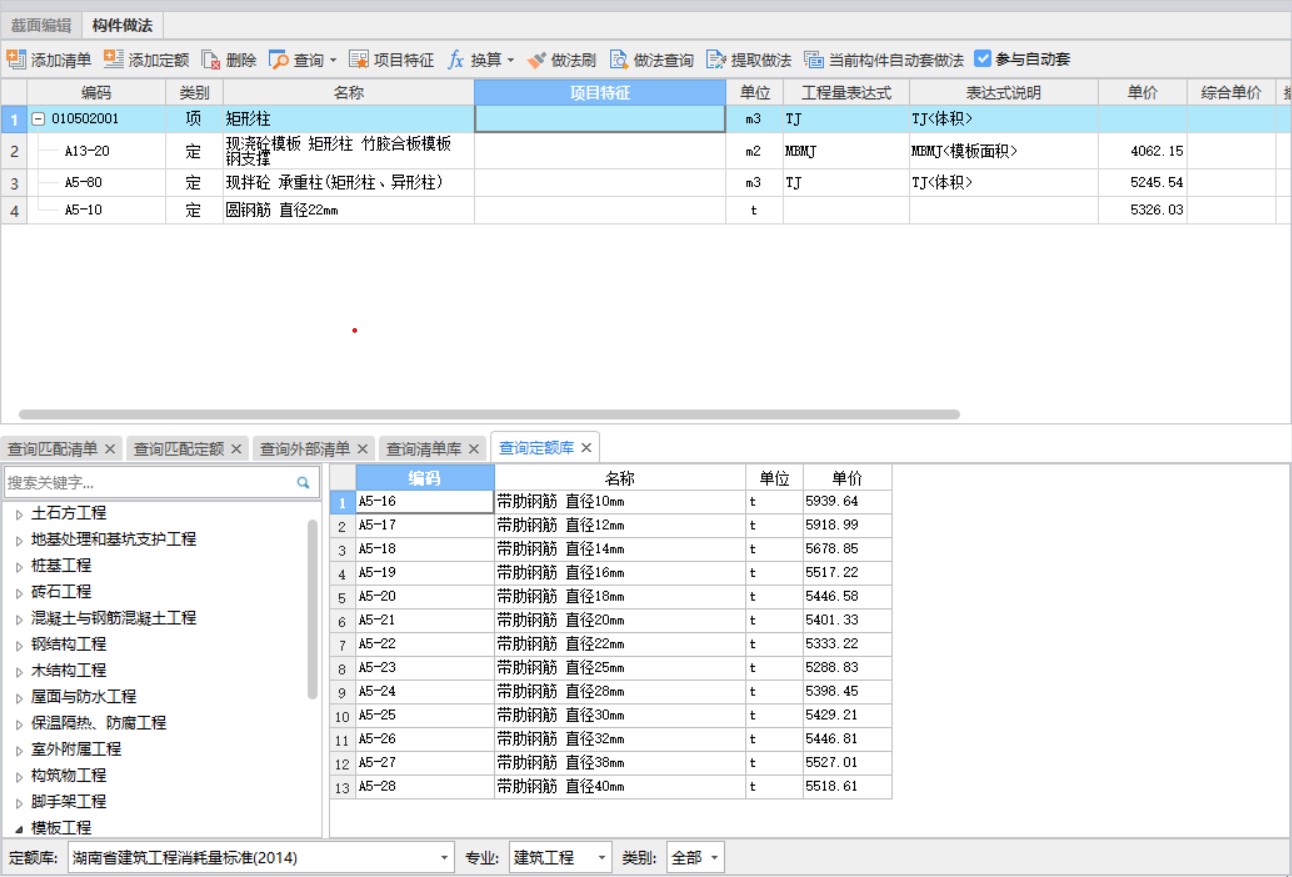1292x877 pixels.
Task: Close the 查询匹配清单 tab
Action: click(x=110, y=449)
